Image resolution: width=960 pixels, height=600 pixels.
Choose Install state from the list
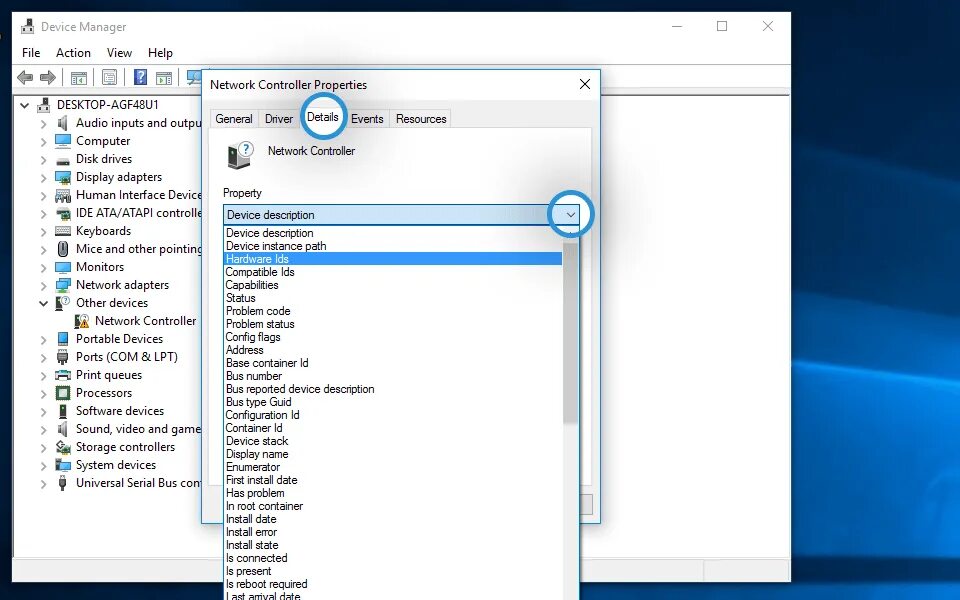click(393, 545)
